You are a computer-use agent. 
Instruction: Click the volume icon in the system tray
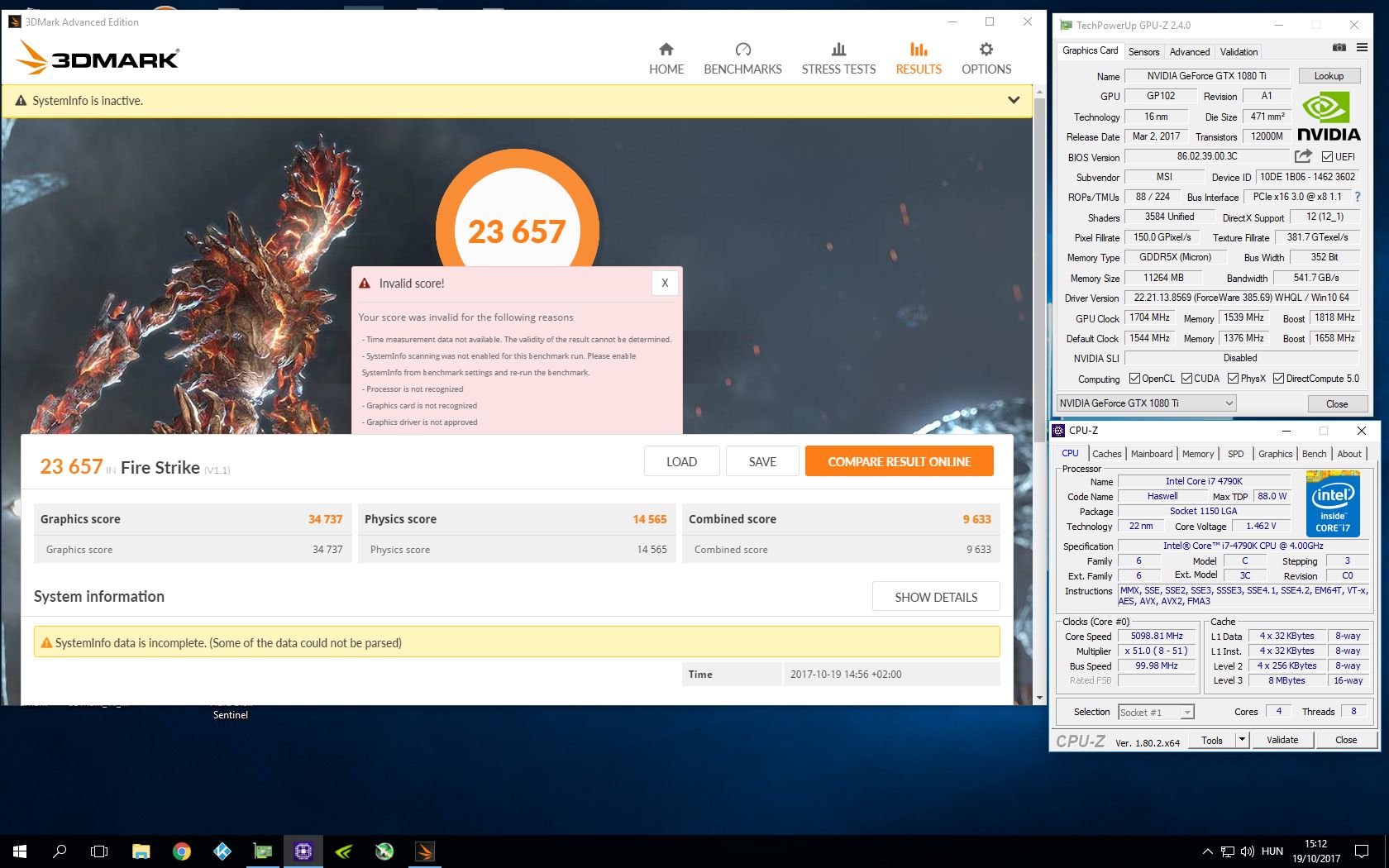click(x=1248, y=851)
